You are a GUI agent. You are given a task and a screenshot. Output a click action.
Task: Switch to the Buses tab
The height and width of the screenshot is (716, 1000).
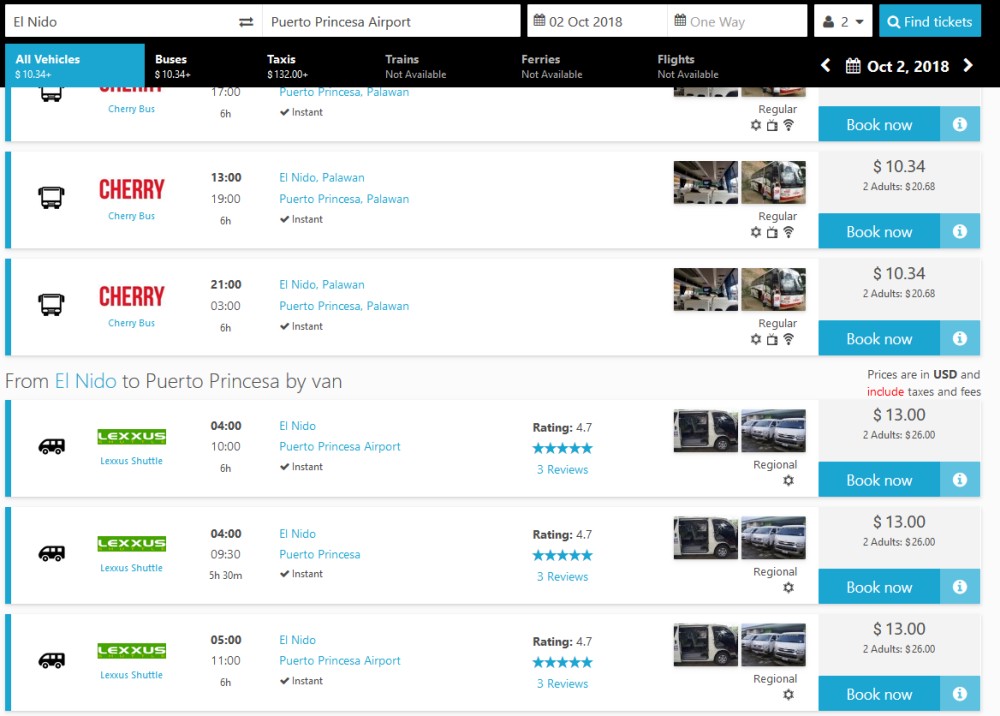[x=172, y=66]
